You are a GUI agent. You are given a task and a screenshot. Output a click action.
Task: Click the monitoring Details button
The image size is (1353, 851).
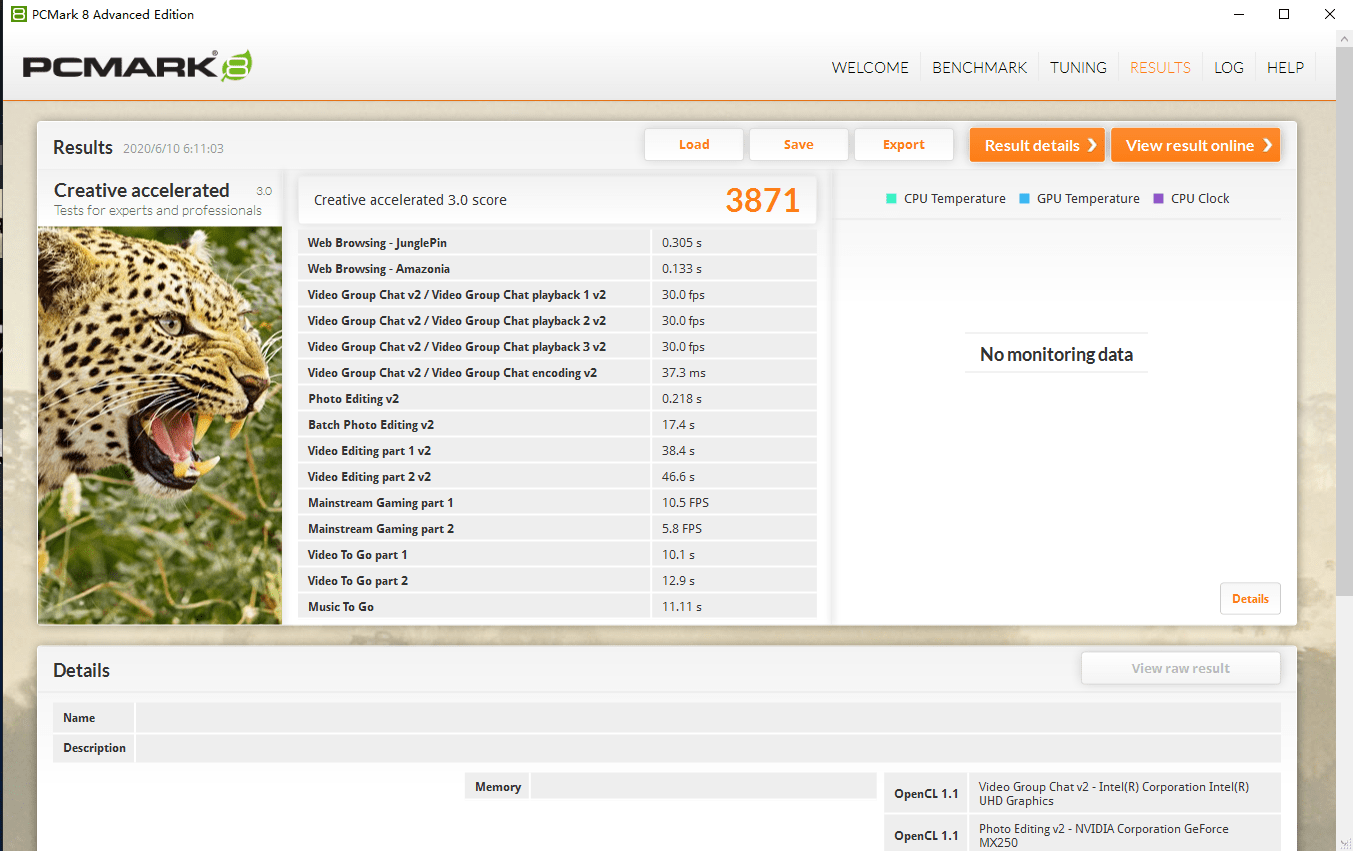coord(1250,599)
